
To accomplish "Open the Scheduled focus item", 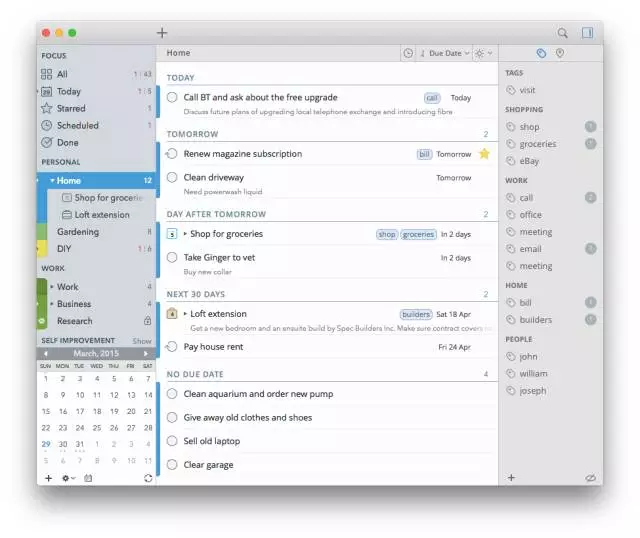I will coord(78,125).
